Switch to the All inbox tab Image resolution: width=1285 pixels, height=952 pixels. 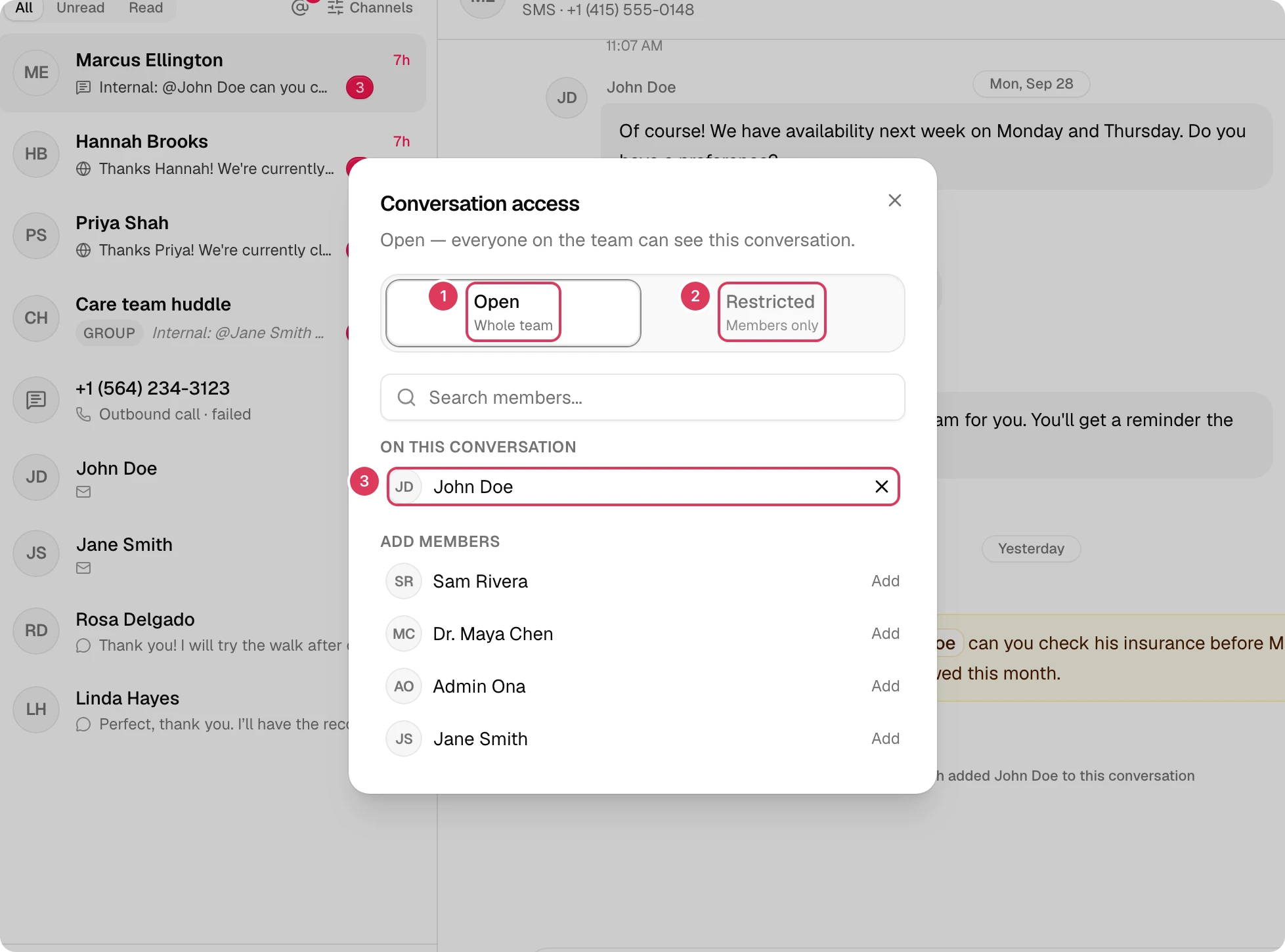click(x=24, y=8)
